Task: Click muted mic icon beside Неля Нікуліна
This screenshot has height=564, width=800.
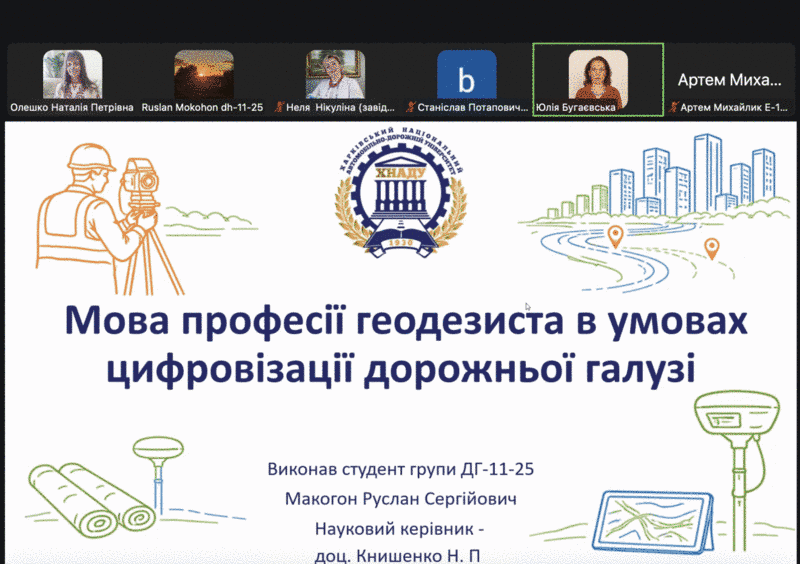Action: [x=278, y=107]
